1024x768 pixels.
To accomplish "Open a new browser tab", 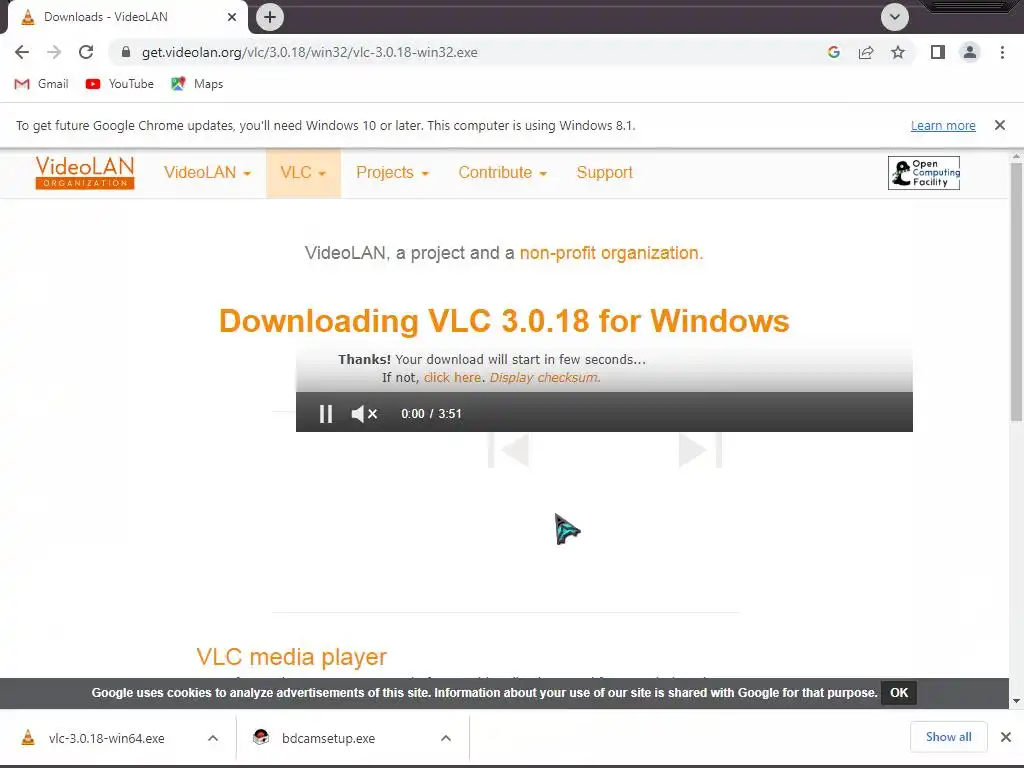I will [270, 17].
